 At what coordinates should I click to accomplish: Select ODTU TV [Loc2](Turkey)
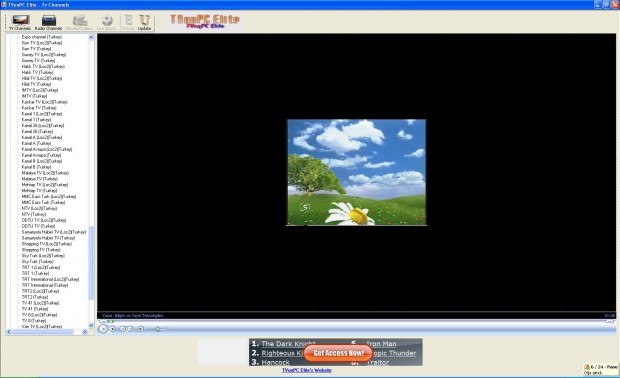[x=44, y=220]
